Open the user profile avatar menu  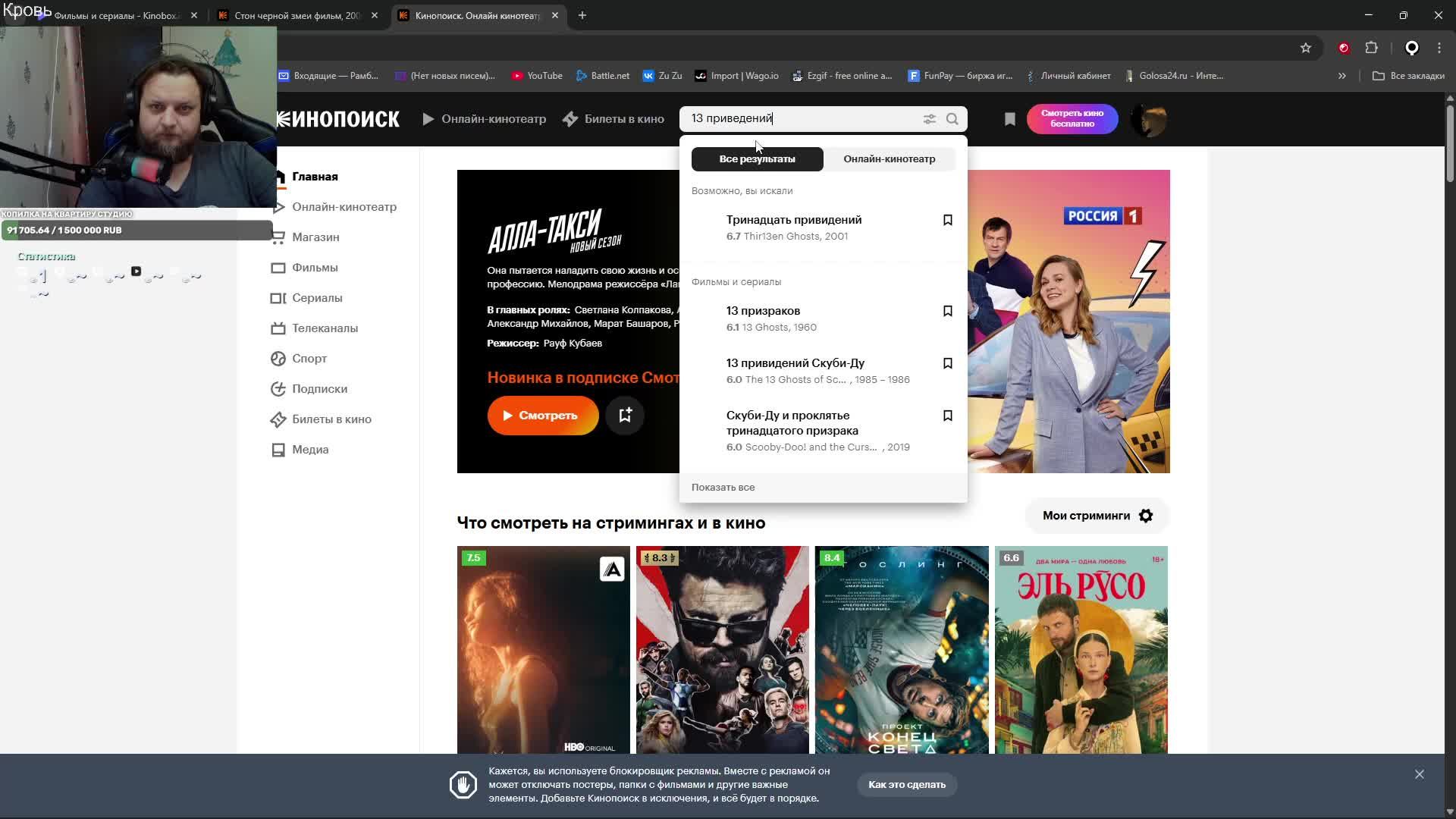1147,119
